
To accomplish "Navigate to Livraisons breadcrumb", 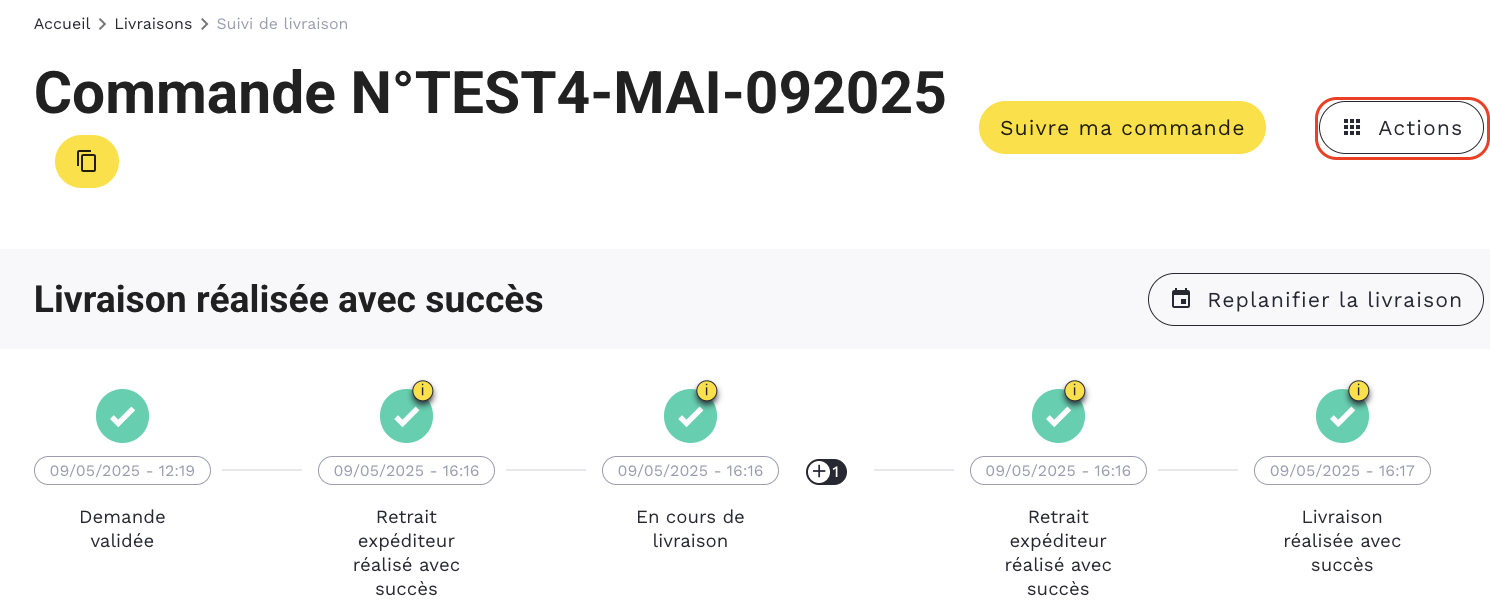I will coord(153,24).
